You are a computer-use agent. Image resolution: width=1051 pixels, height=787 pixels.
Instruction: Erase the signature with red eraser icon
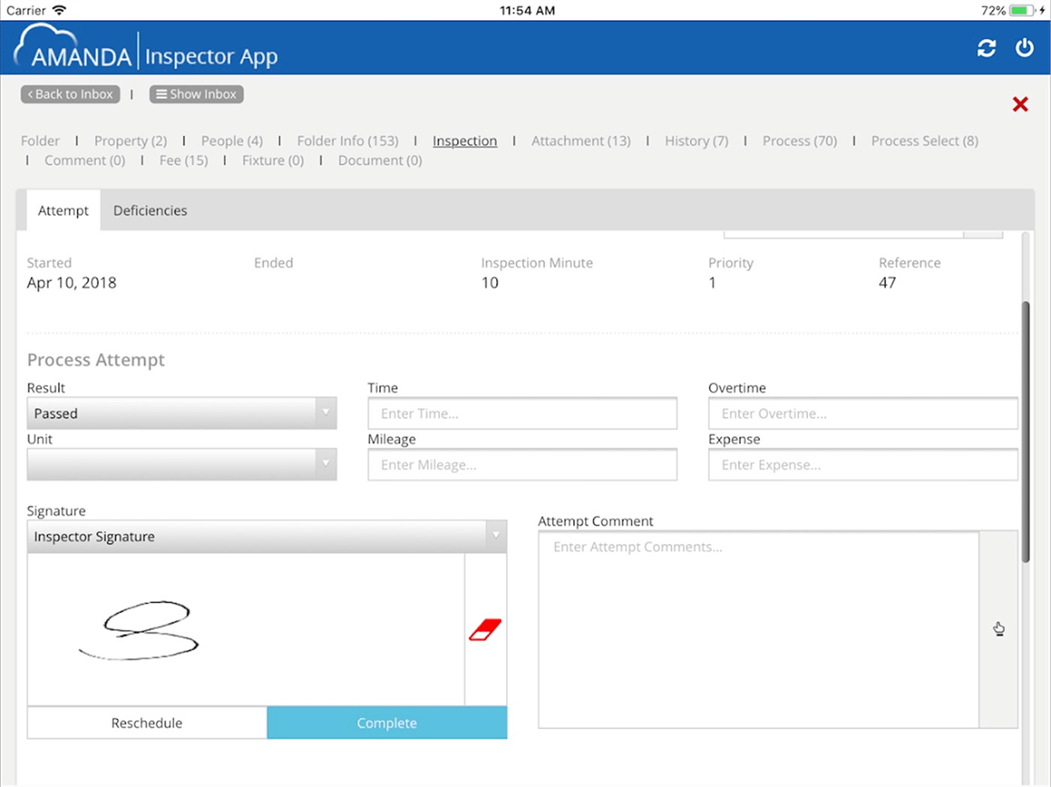coord(487,627)
